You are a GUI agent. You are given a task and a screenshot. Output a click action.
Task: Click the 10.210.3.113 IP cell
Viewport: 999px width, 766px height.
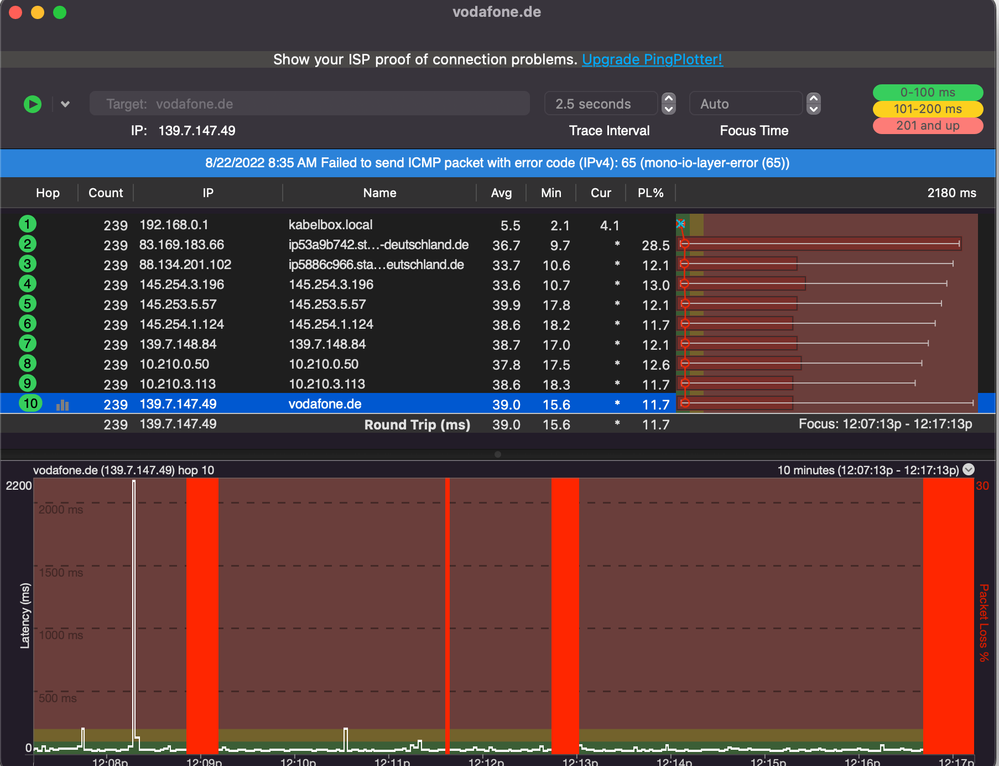click(x=178, y=384)
